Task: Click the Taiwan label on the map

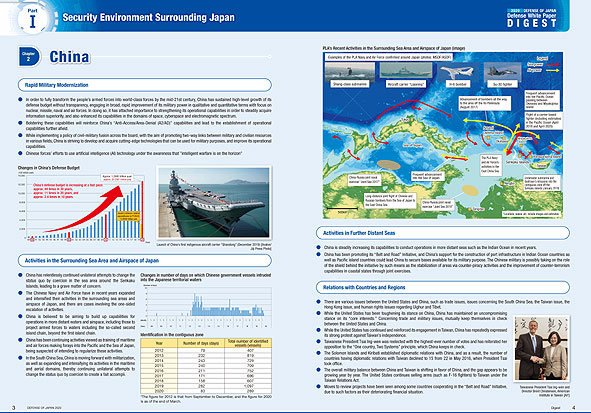Action: pyautogui.click(x=541, y=165)
